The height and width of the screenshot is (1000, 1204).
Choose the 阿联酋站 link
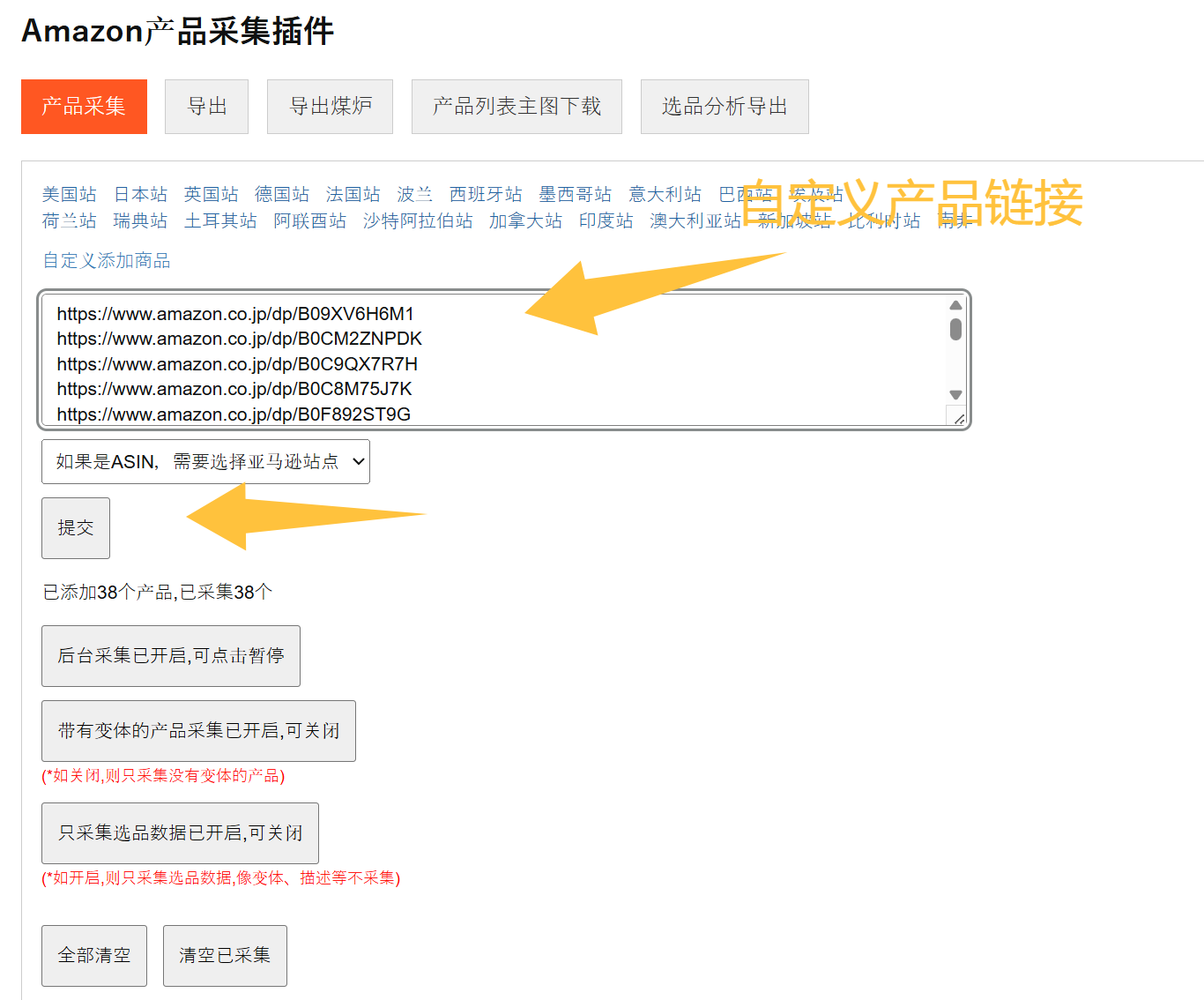pyautogui.click(x=310, y=220)
